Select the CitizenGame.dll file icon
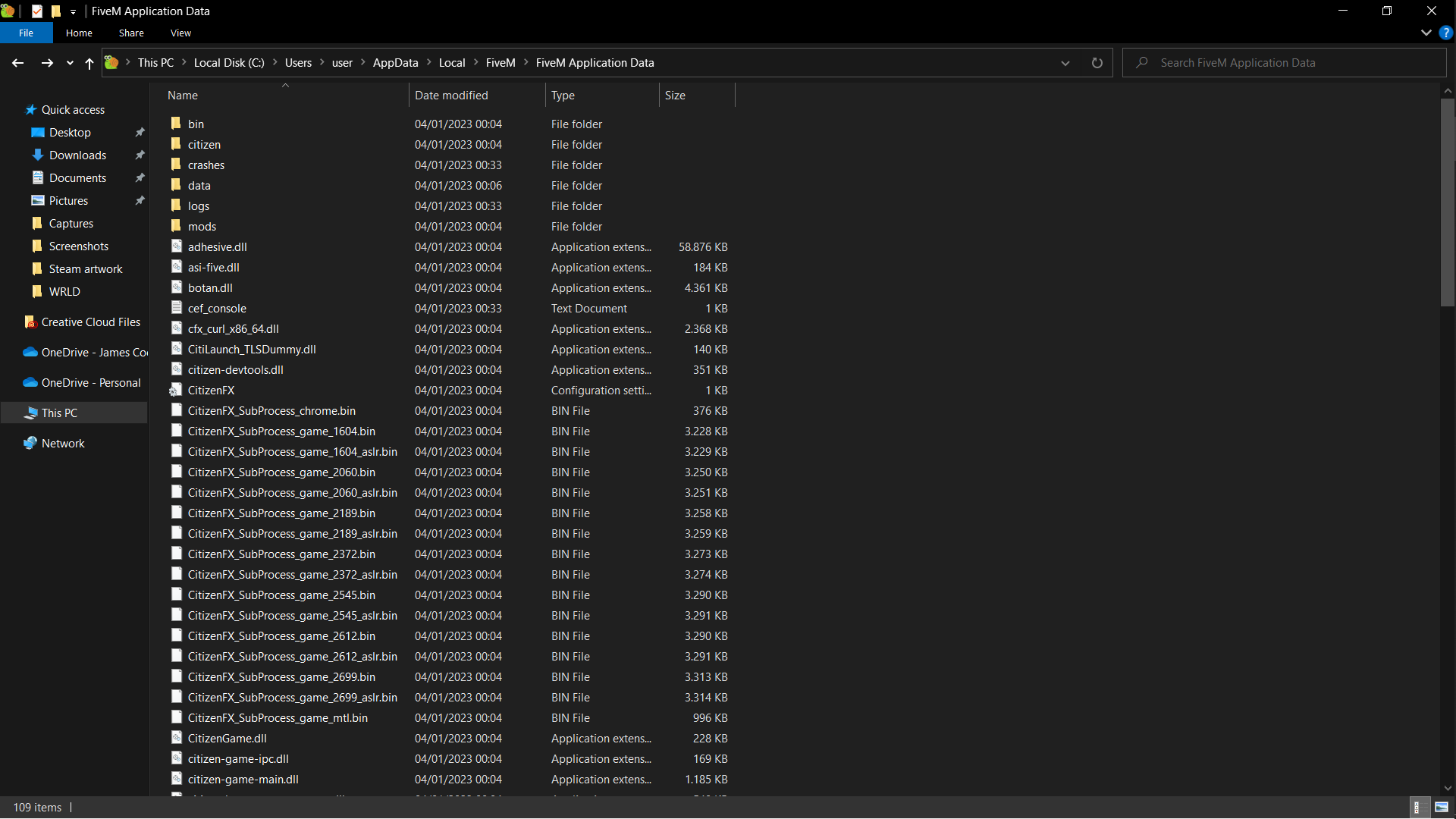 pos(176,738)
